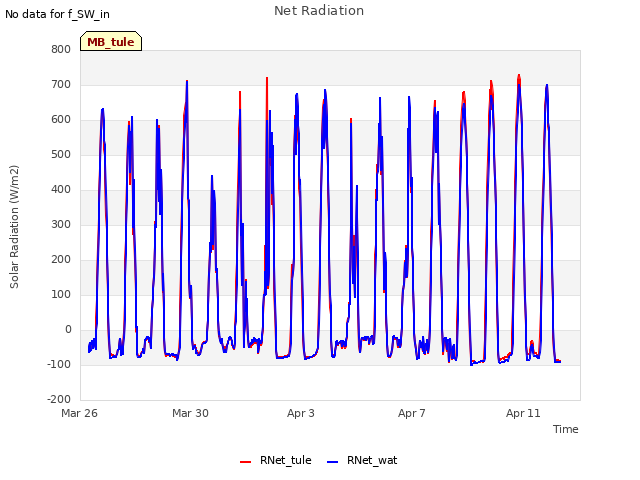This screenshot has height=480, width=640.
Task: Click the 100 y-axis tick label
Action: coord(61,294)
